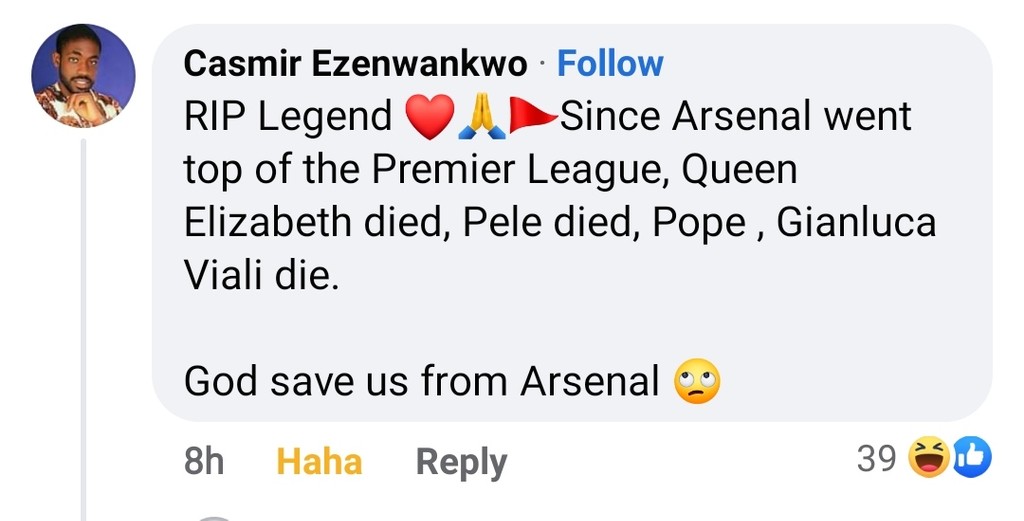The width and height of the screenshot is (1024, 521).
Task: Click the blue thumbs-up Like icon
Action: [971, 459]
